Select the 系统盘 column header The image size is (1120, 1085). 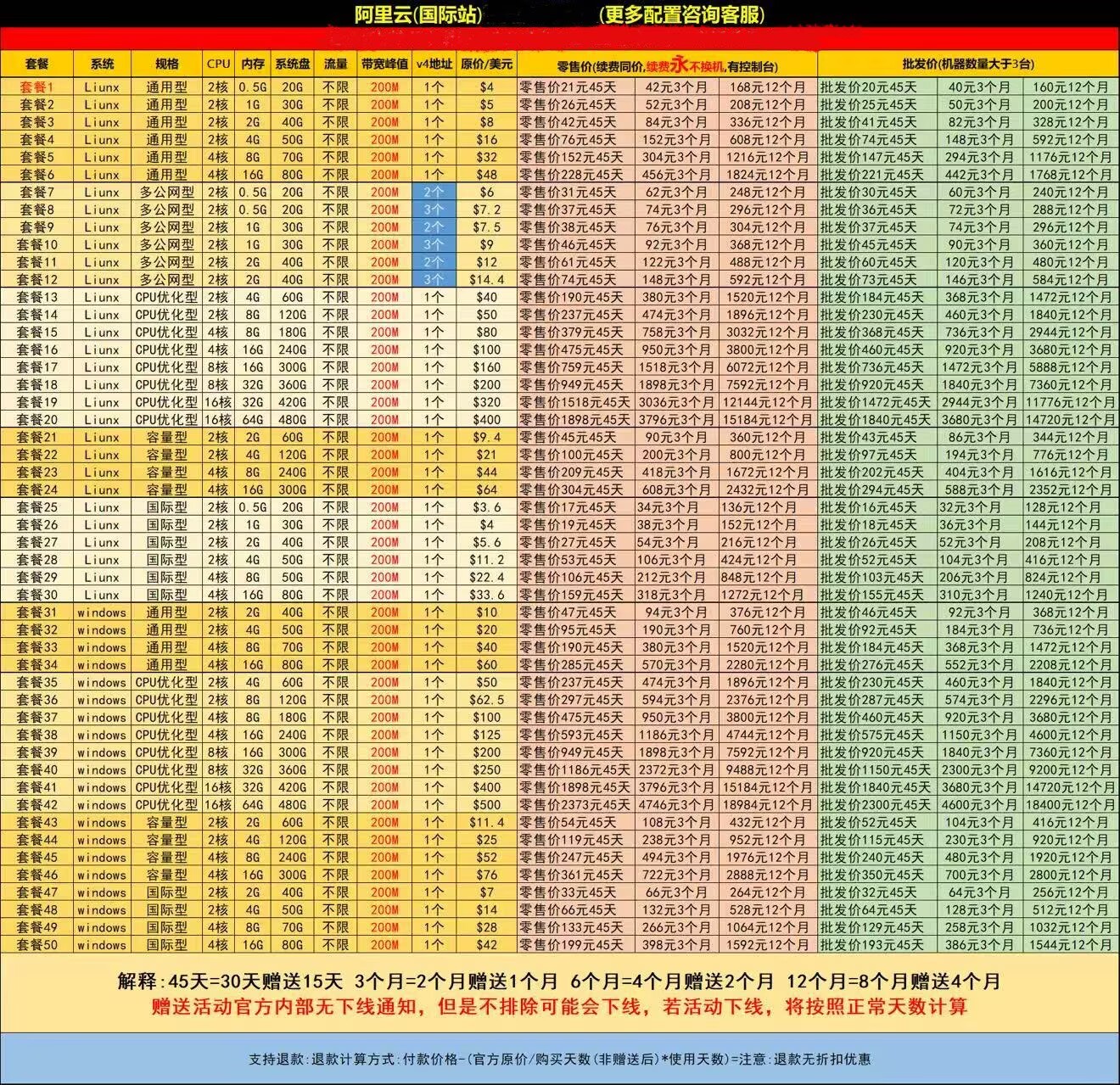(x=293, y=64)
